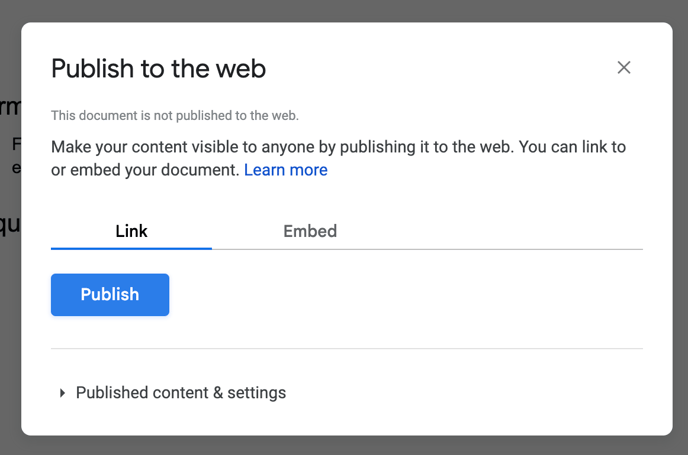
Task: Click empty dialog space right of Publish button
Action: click(400, 295)
